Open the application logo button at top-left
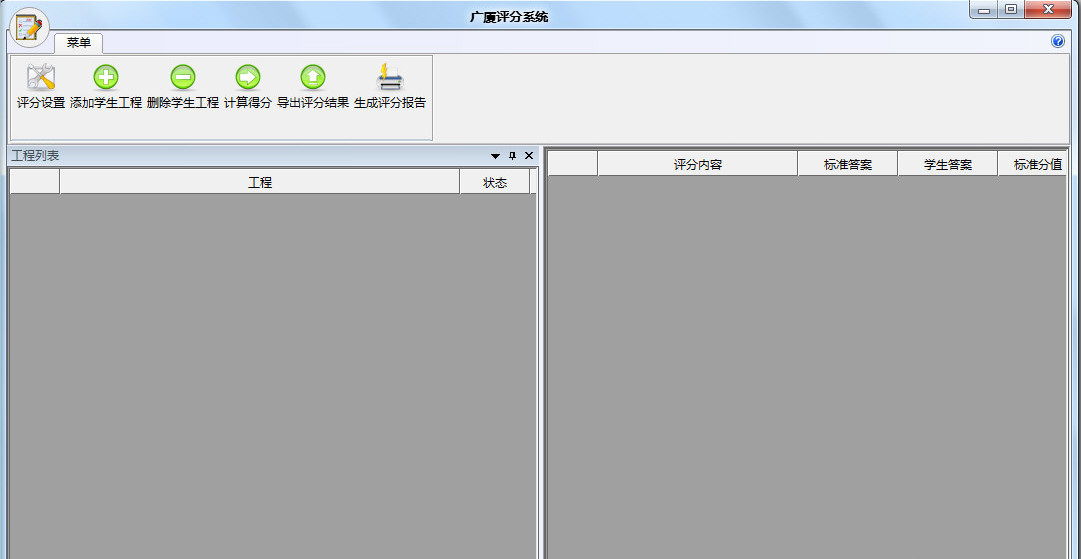The height and width of the screenshot is (559, 1081). click(28, 27)
